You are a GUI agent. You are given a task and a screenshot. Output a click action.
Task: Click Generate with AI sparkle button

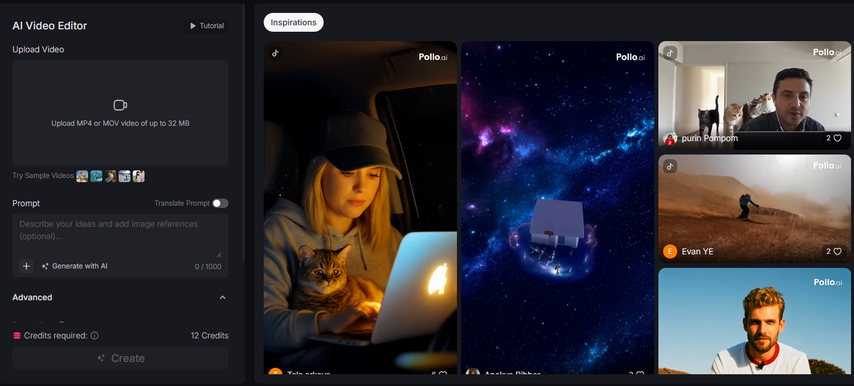pyautogui.click(x=75, y=266)
